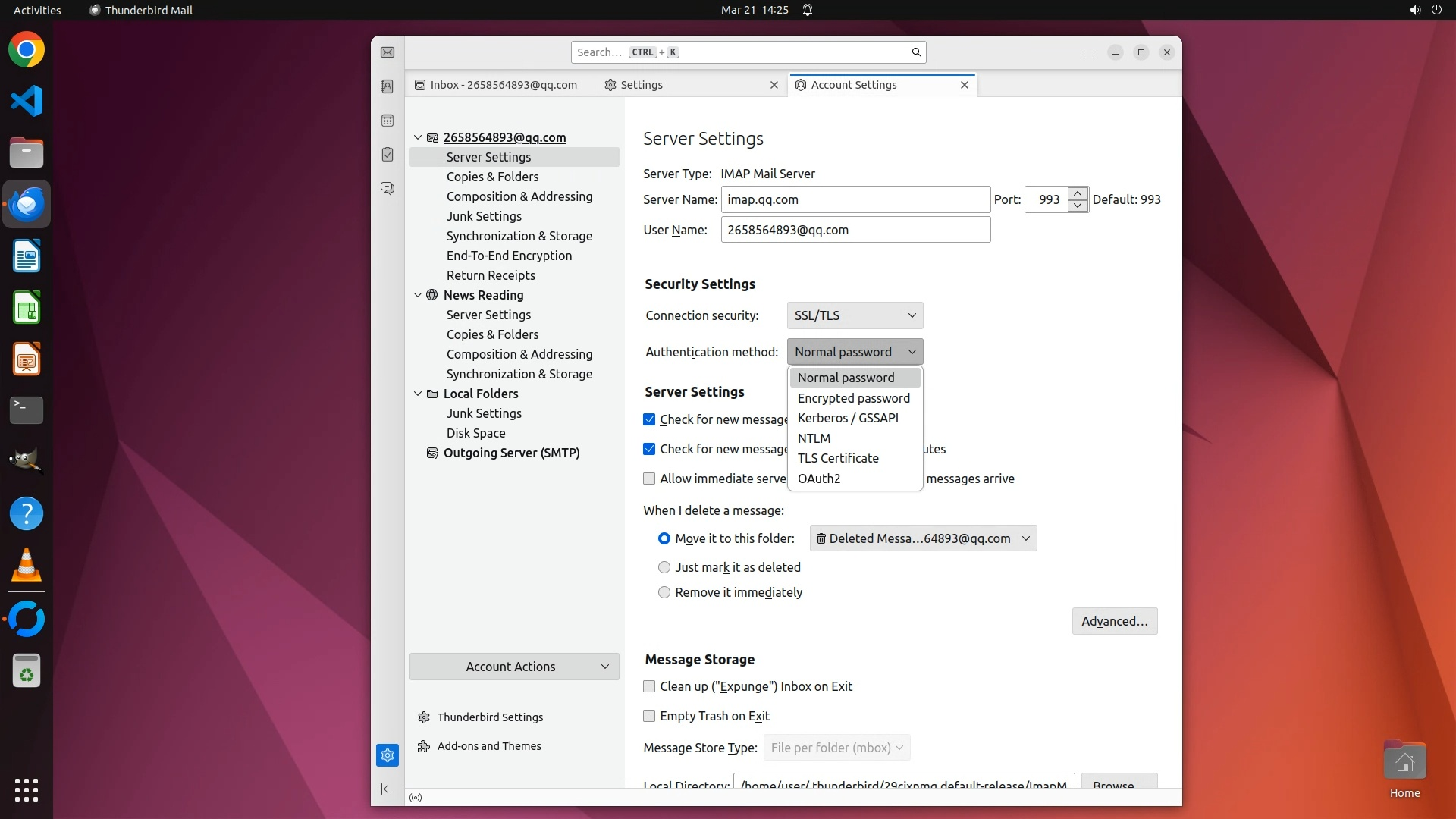This screenshot has width=1456, height=819.
Task: Open the Add-ons and Themes link
Action: 489,746
